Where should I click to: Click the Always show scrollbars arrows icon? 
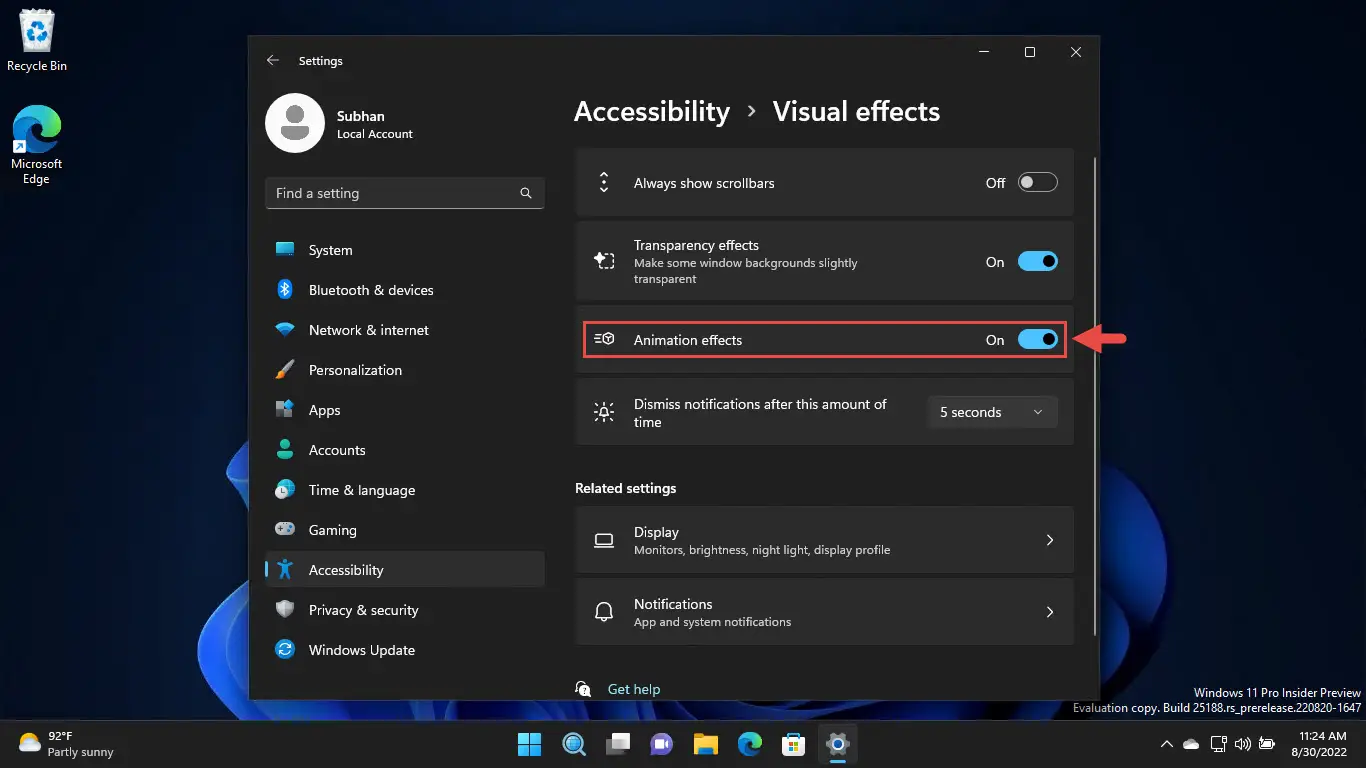(604, 183)
